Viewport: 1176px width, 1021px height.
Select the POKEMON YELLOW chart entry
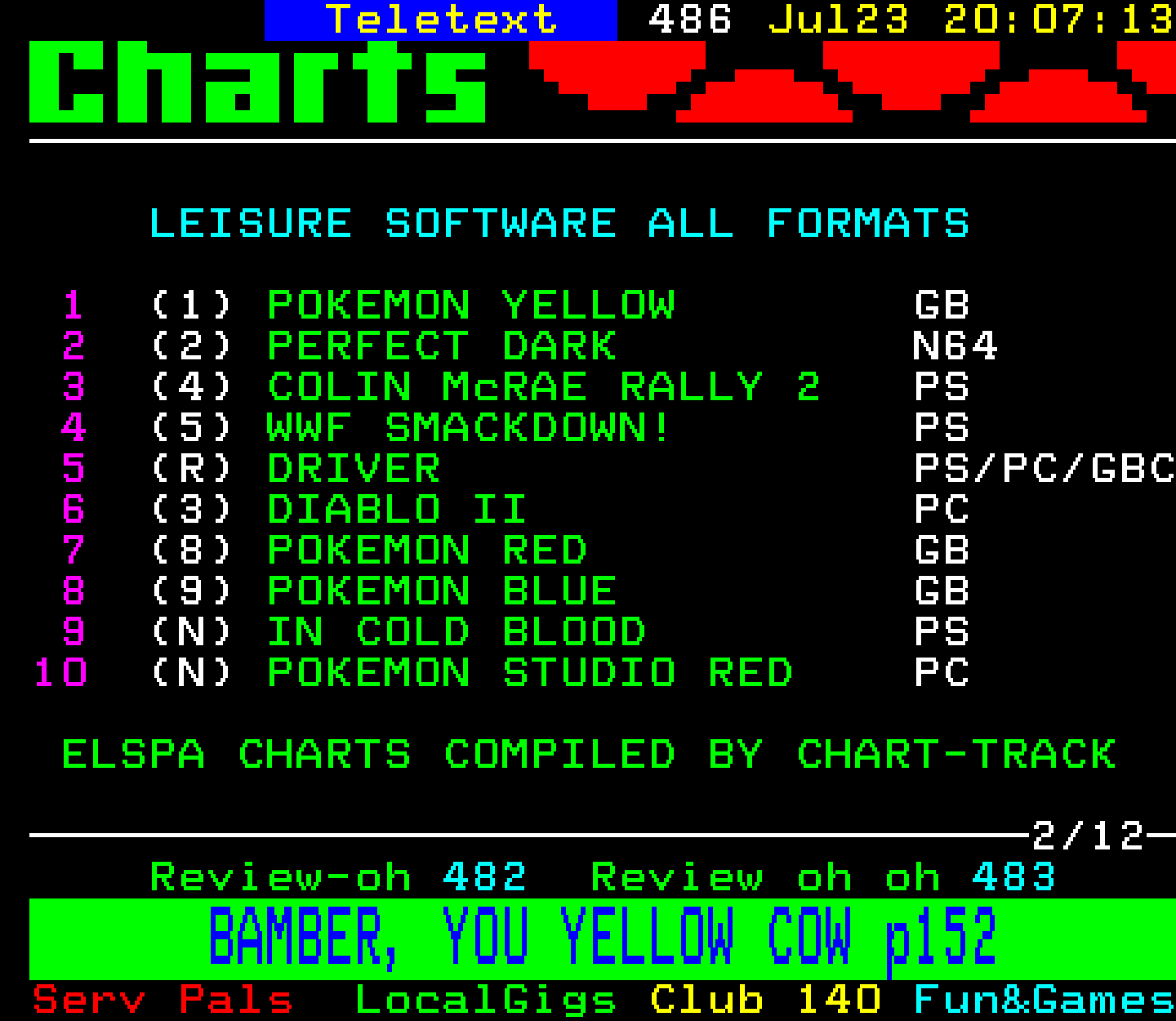click(471, 305)
